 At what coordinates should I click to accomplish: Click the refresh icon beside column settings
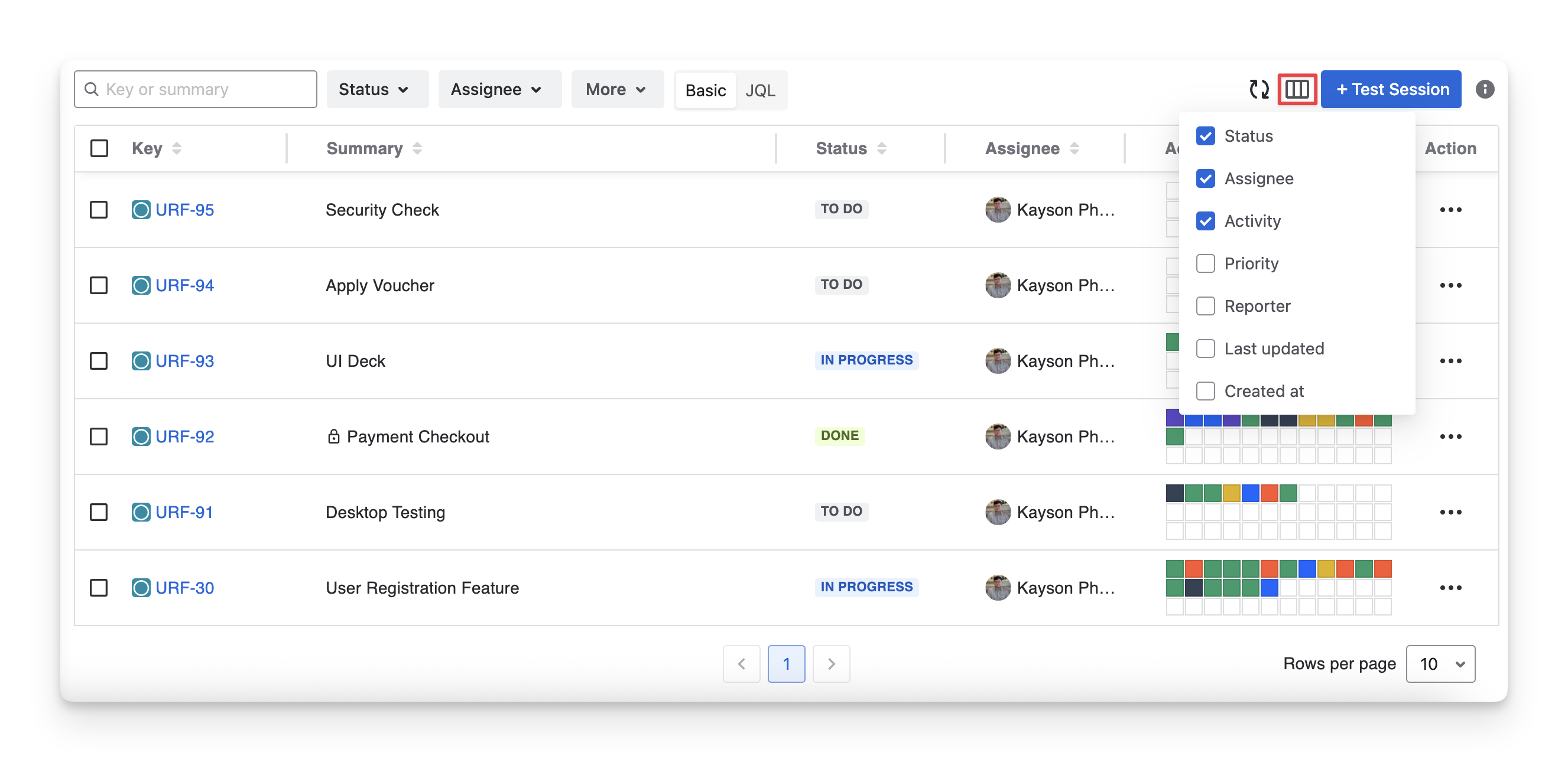[x=1258, y=89]
